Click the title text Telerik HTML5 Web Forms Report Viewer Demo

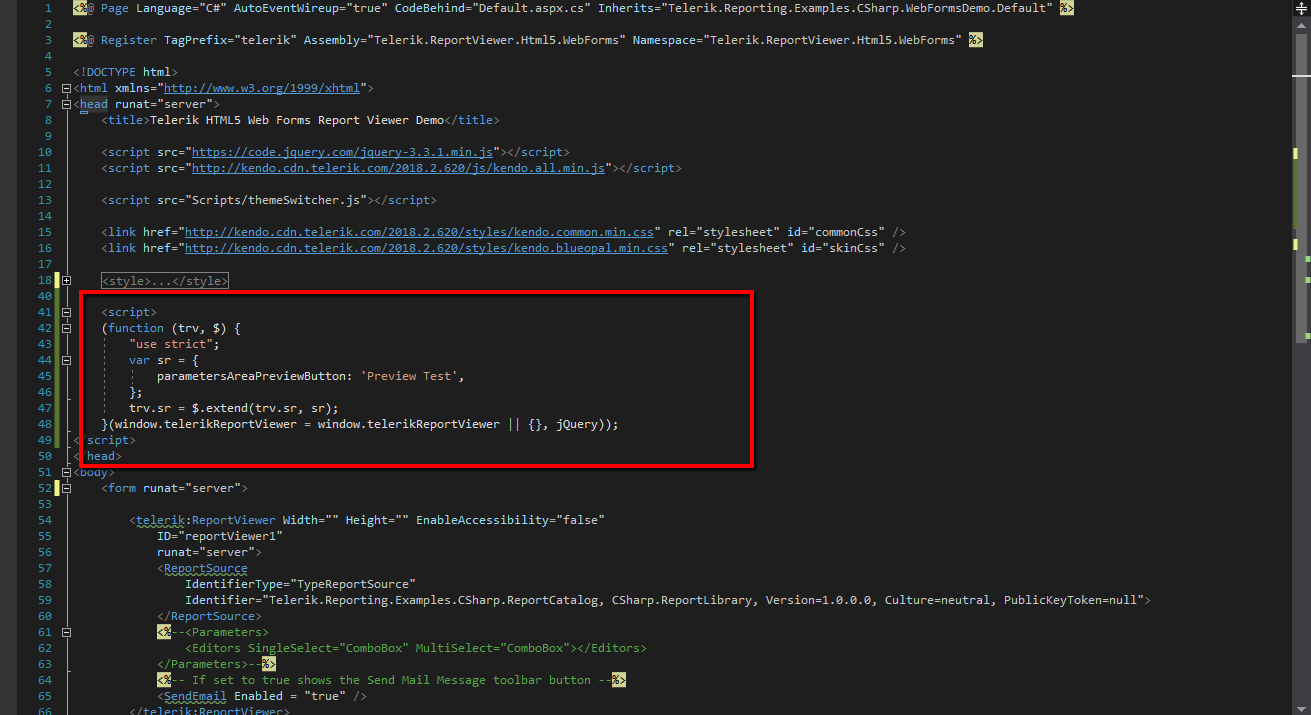296,120
